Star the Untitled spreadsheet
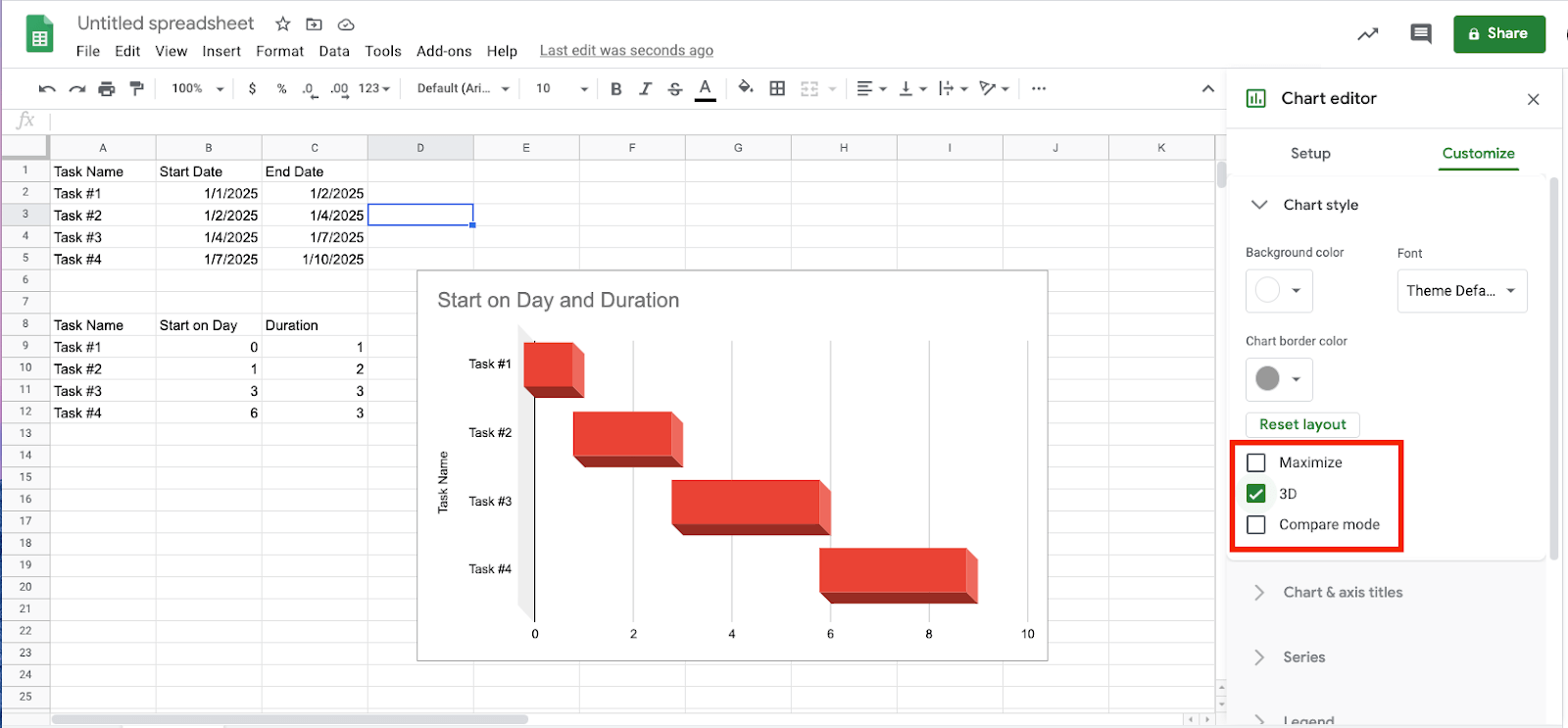The height and width of the screenshot is (728, 1568). coord(283,24)
